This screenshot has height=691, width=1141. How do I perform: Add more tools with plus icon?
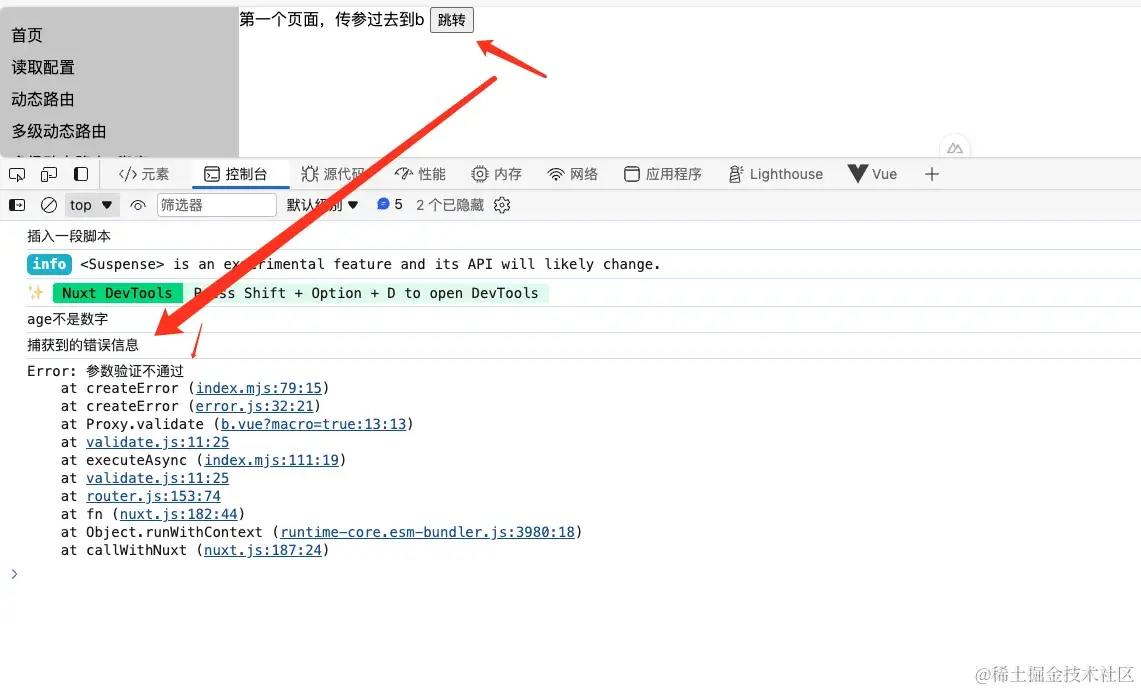(x=932, y=175)
